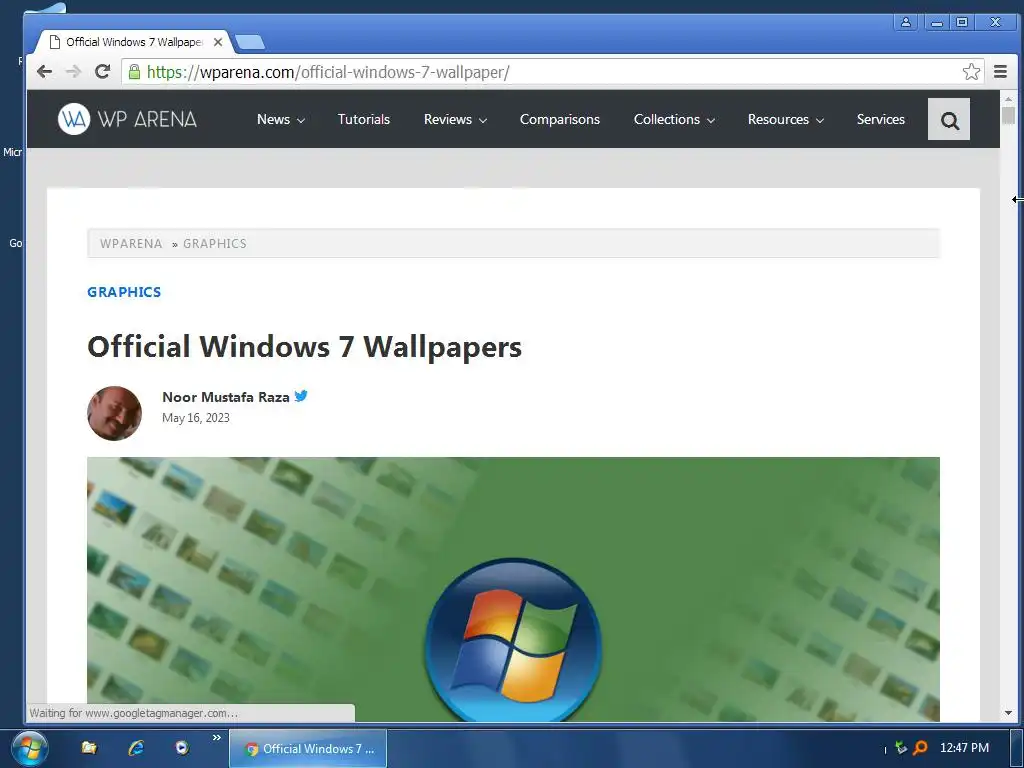1024x768 pixels.
Task: Open the Windows Start orb
Action: point(29,748)
